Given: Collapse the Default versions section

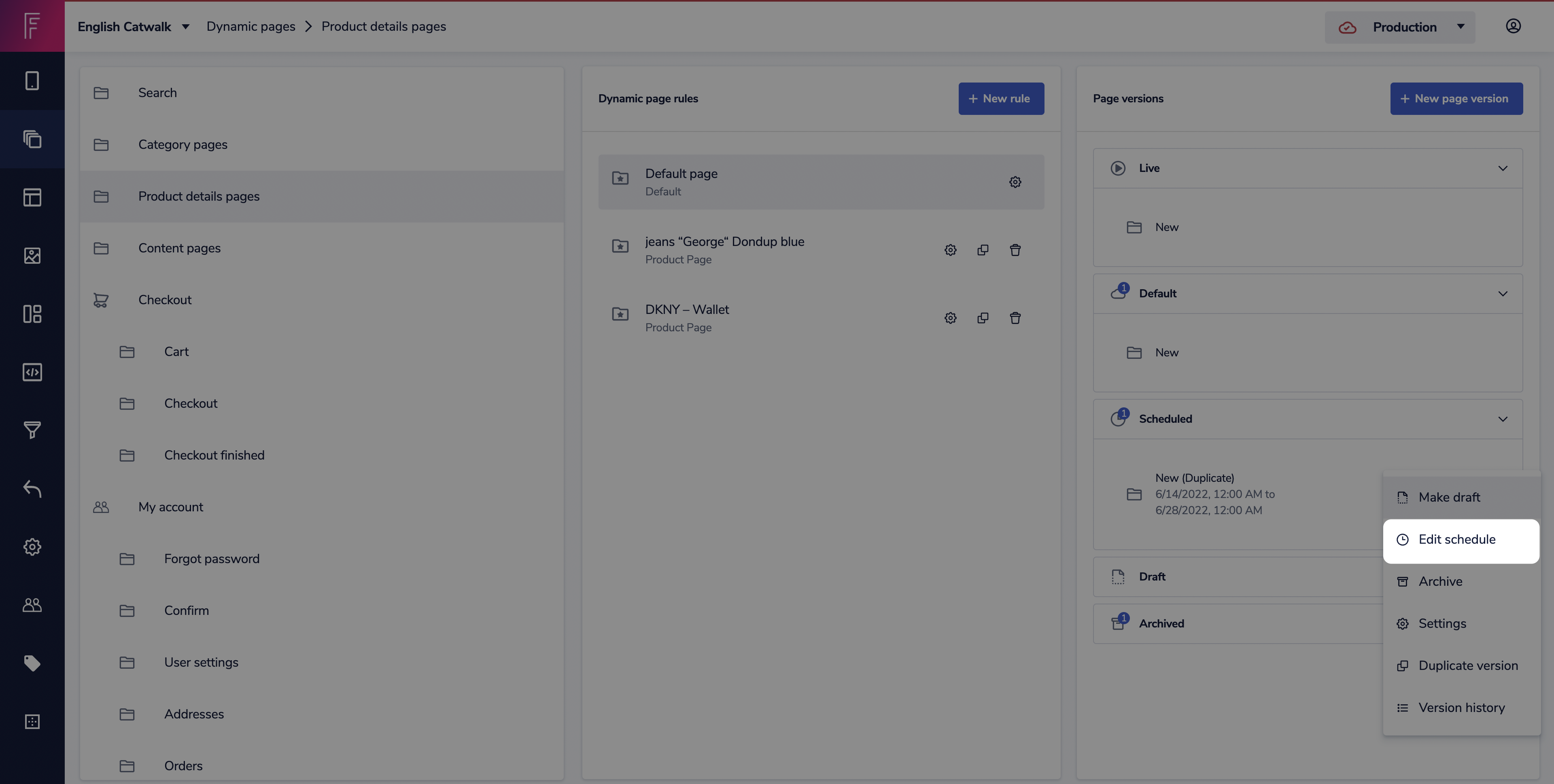Looking at the screenshot, I should (x=1502, y=294).
